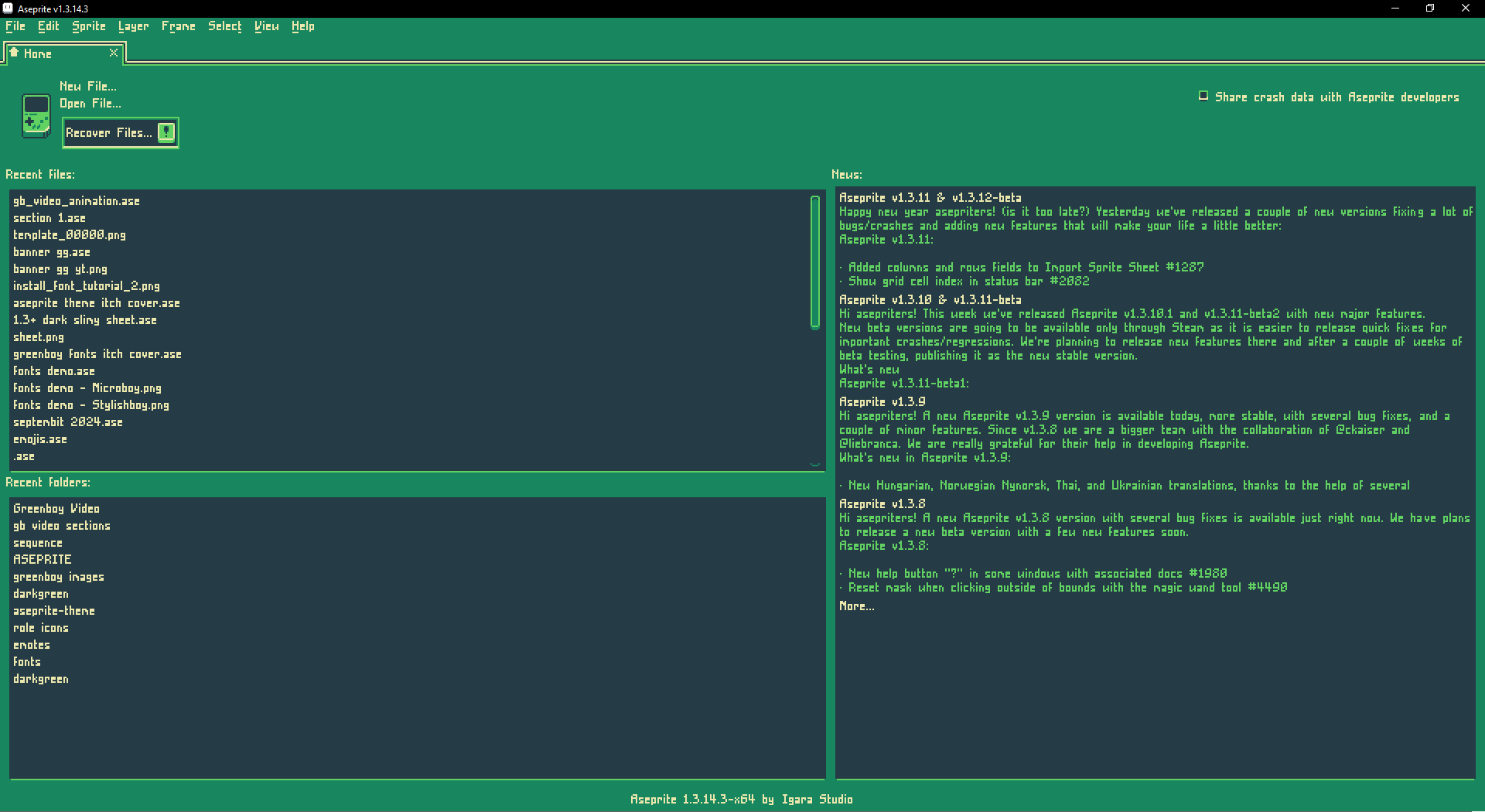This screenshot has height=812, width=1485.
Task: Open the Frame menu
Action: tap(179, 26)
